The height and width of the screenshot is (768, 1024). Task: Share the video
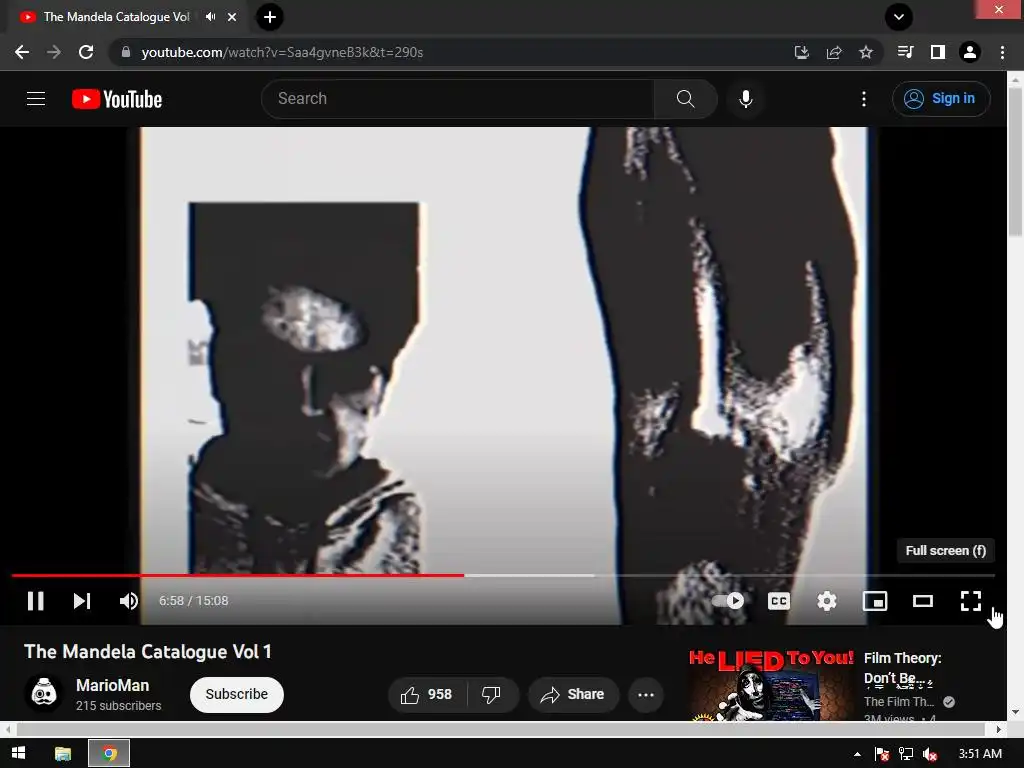pyautogui.click(x=573, y=694)
